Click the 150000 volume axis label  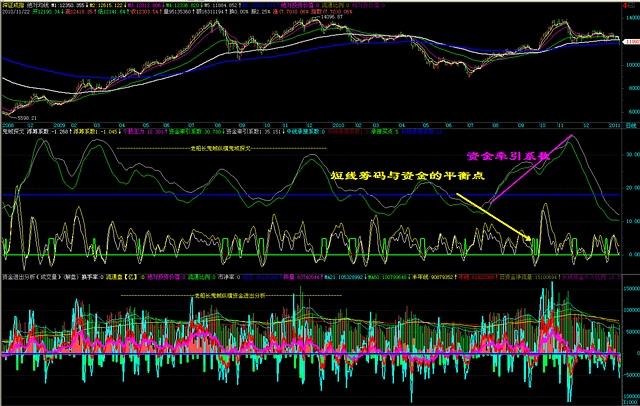point(631,288)
